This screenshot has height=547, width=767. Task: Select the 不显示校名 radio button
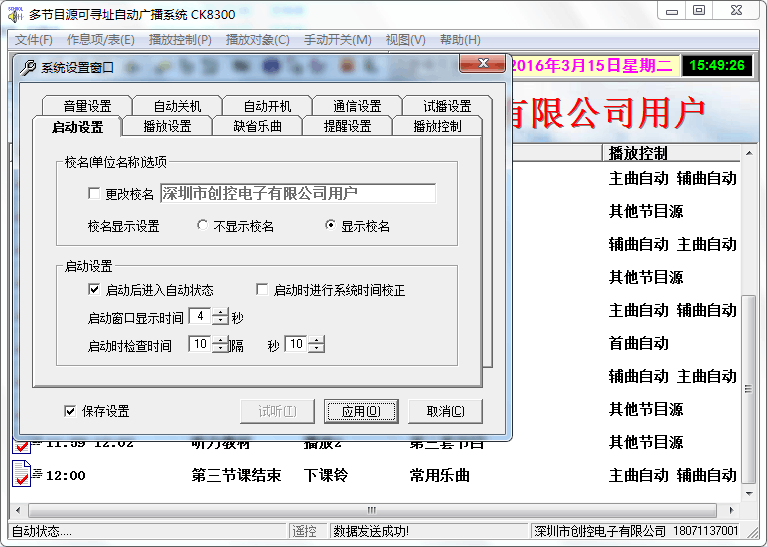[x=202, y=225]
